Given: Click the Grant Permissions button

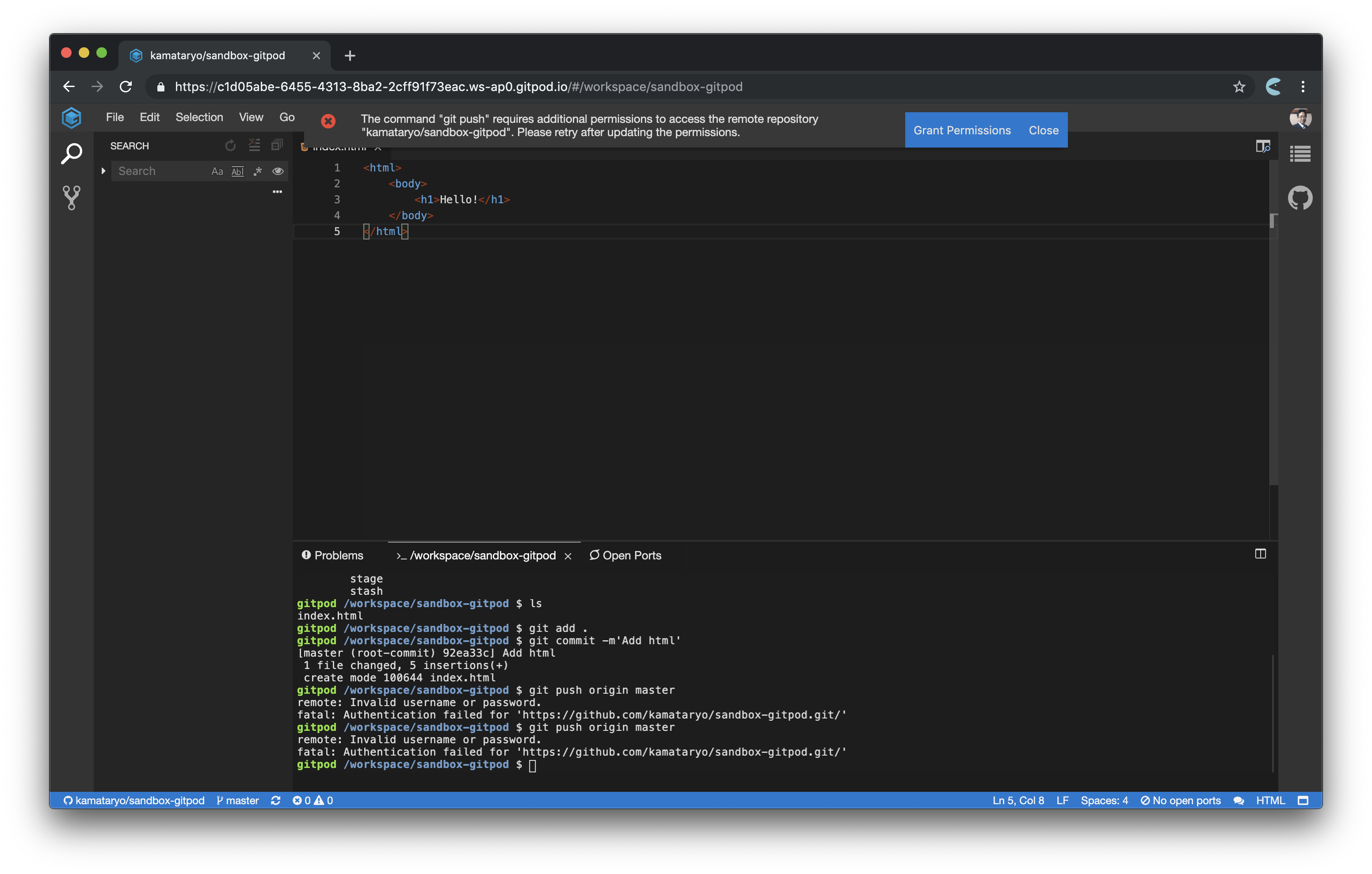Looking at the screenshot, I should pos(962,130).
